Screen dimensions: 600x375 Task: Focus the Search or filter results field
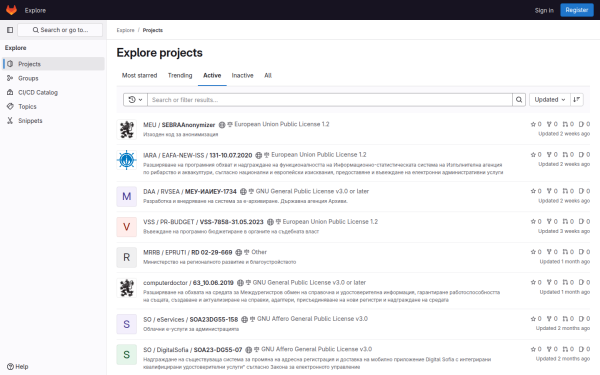[x=330, y=99]
